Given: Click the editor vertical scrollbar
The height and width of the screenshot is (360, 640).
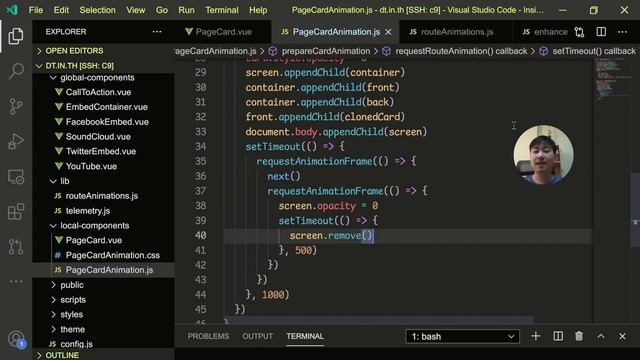Looking at the screenshot, I should 635,210.
